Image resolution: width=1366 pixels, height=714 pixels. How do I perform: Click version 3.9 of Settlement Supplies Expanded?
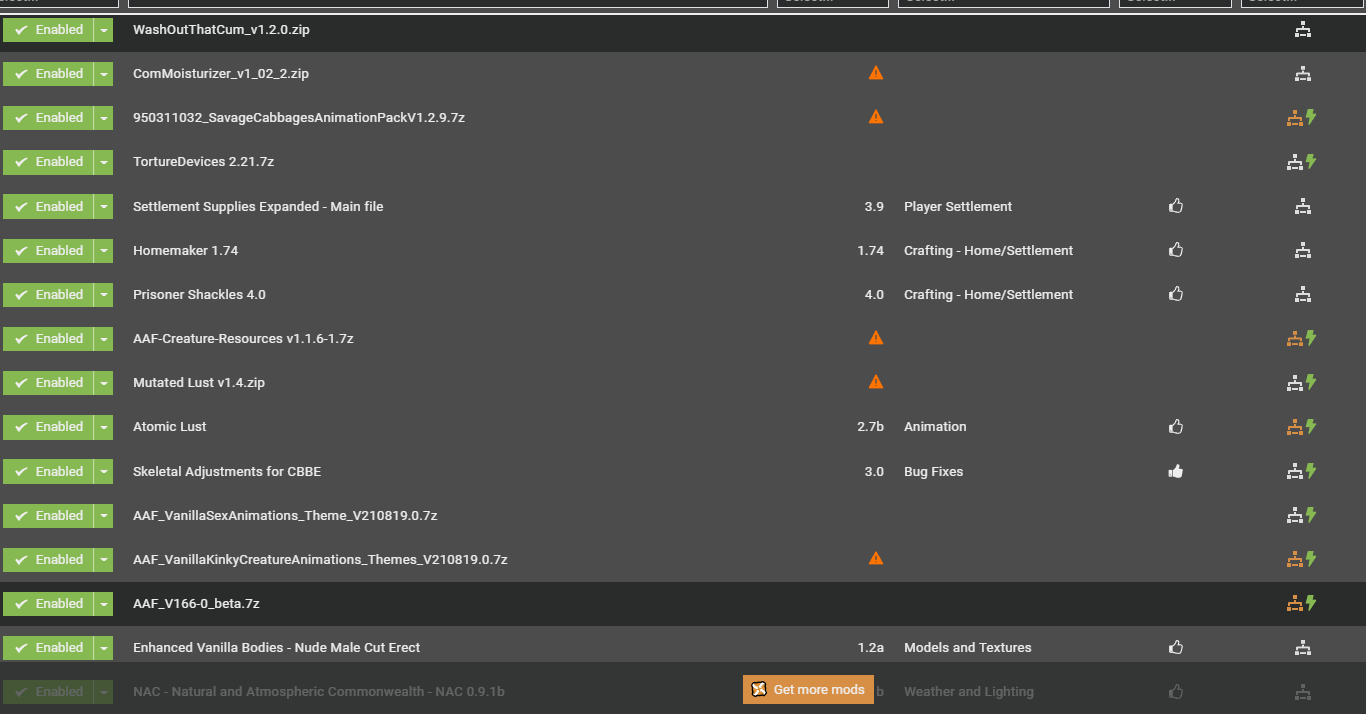pyautogui.click(x=874, y=207)
